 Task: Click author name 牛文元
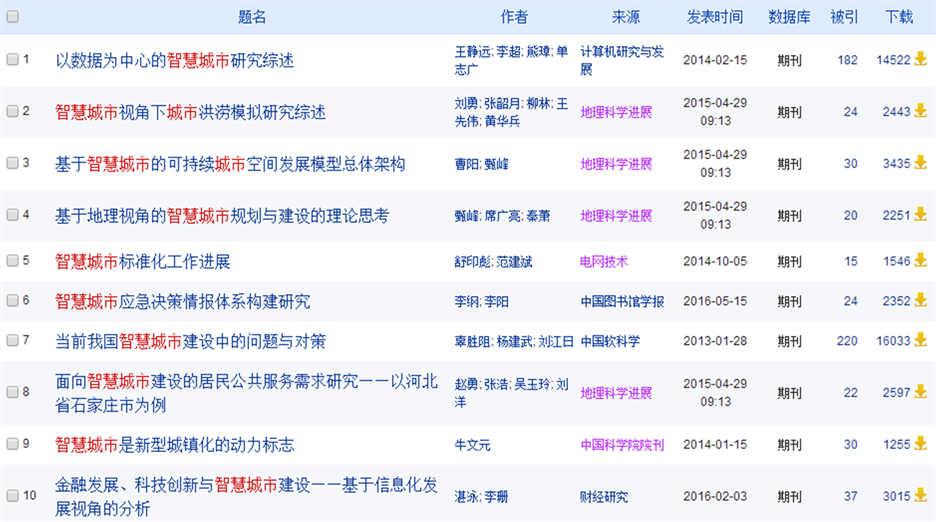476,445
